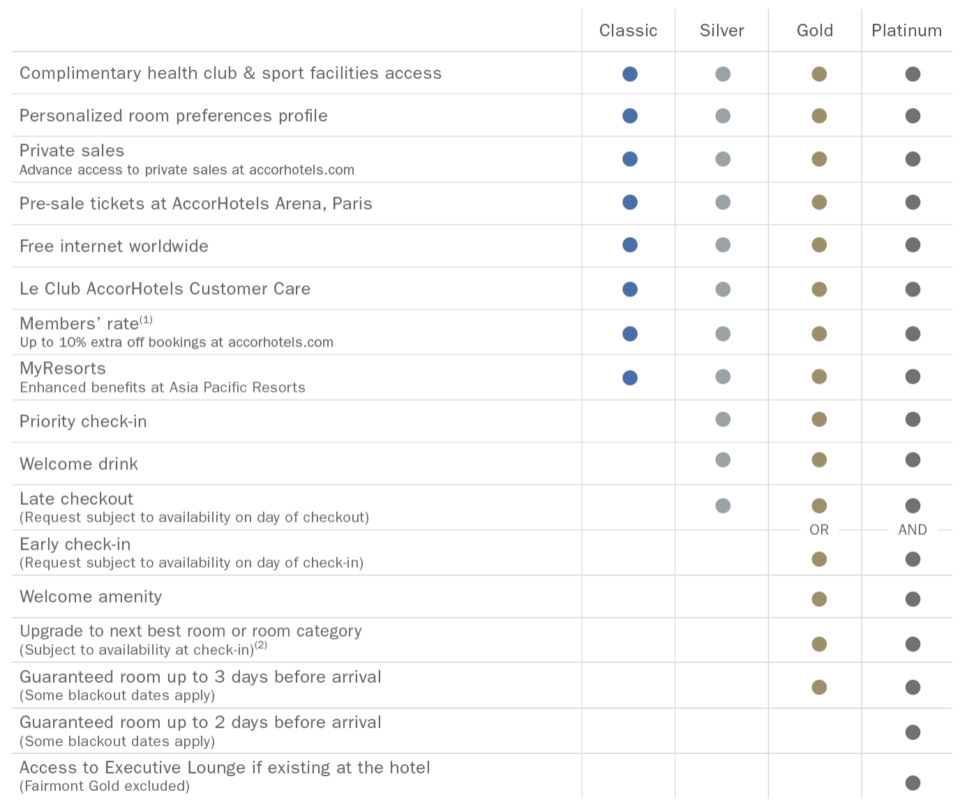This screenshot has height=809, width=960.
Task: Click the Classic column header
Action: click(x=628, y=30)
